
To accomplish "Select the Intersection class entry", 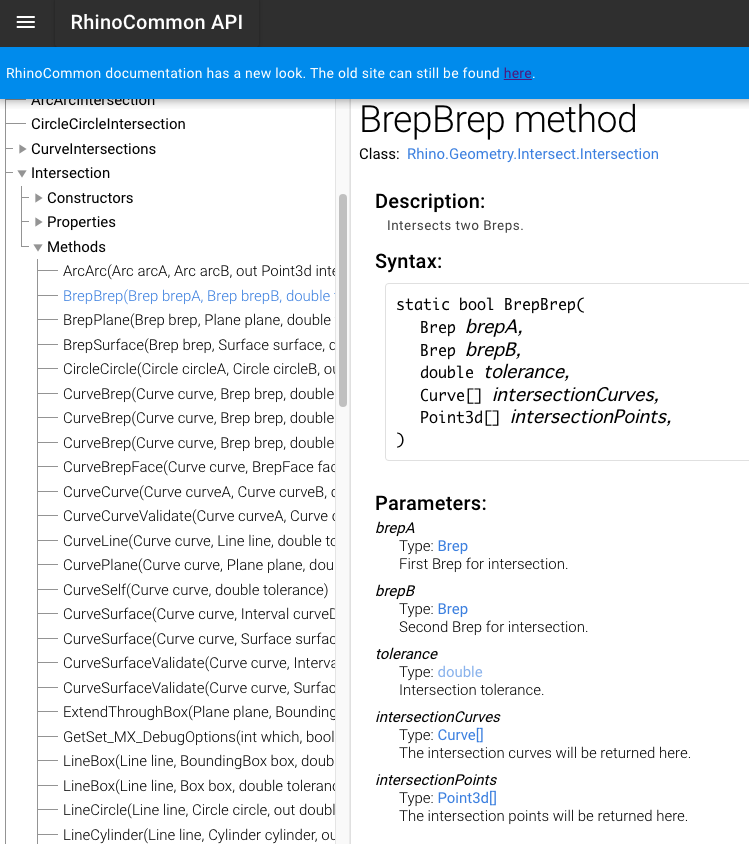I will pyautogui.click(x=70, y=173).
